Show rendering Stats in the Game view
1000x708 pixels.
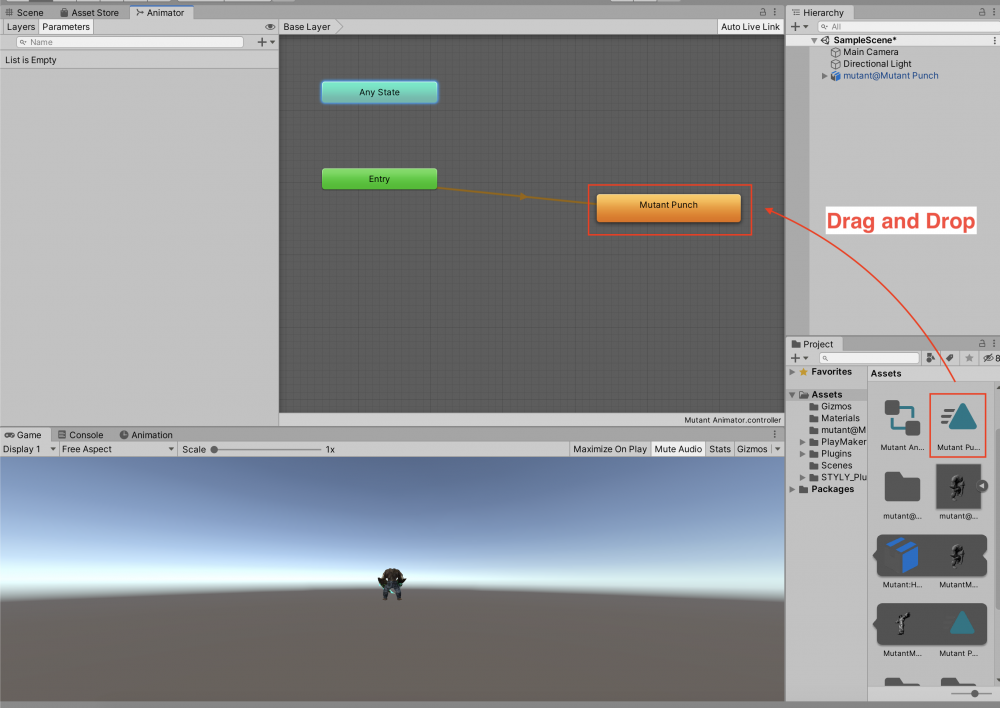click(719, 448)
